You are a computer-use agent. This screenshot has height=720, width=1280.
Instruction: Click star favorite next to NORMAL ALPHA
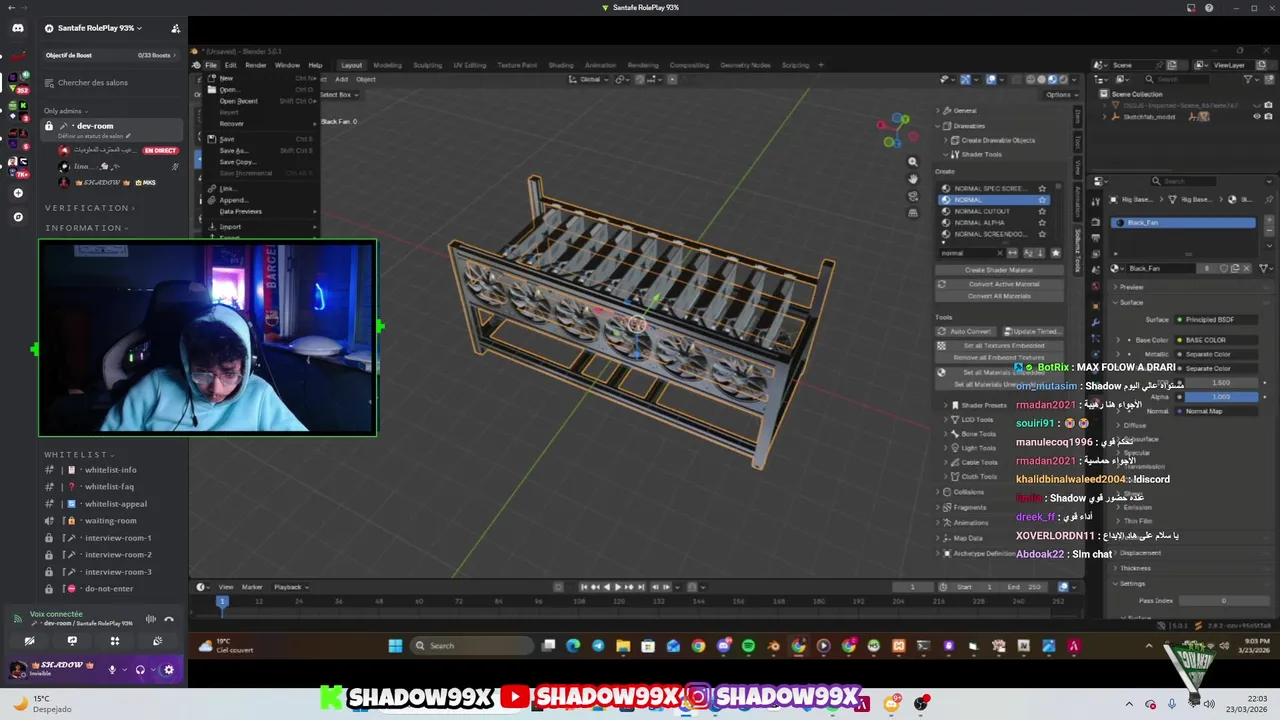pyautogui.click(x=1042, y=223)
